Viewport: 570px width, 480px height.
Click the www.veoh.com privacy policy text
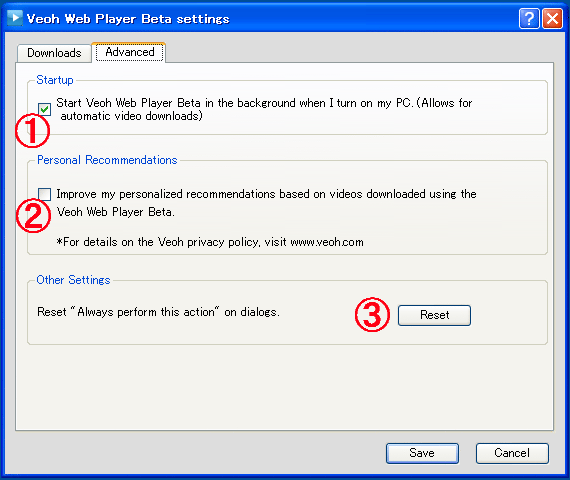327,242
